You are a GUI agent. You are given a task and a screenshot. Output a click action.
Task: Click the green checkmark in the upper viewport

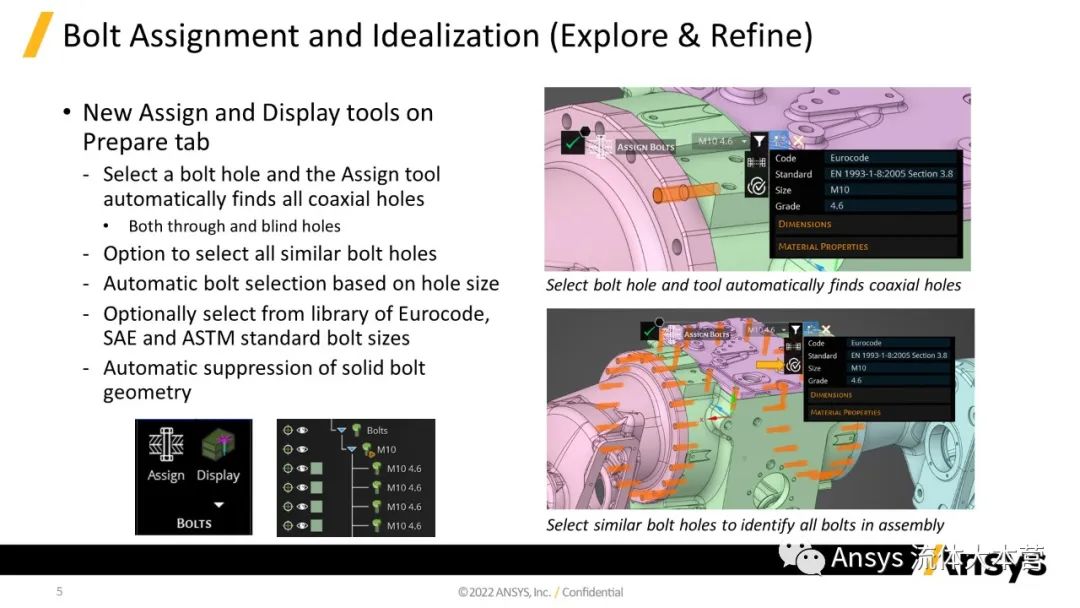coord(573,144)
